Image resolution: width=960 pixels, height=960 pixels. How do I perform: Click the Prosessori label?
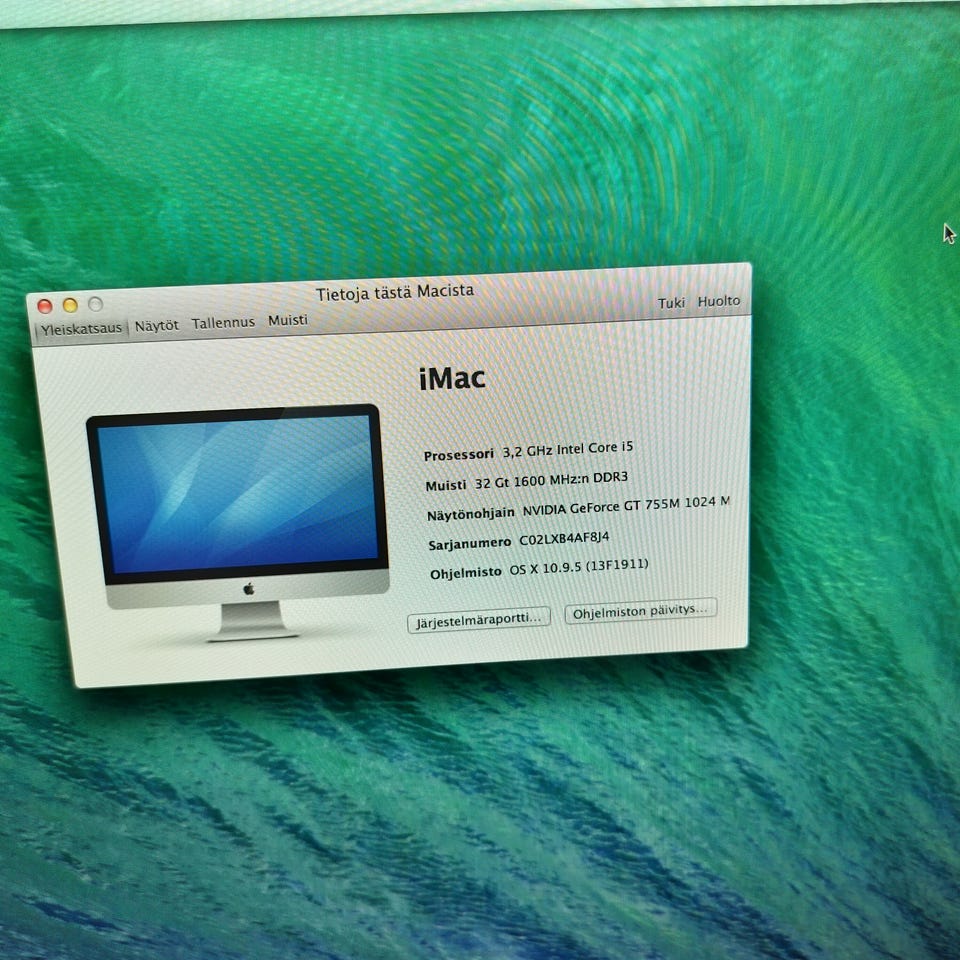(x=459, y=455)
